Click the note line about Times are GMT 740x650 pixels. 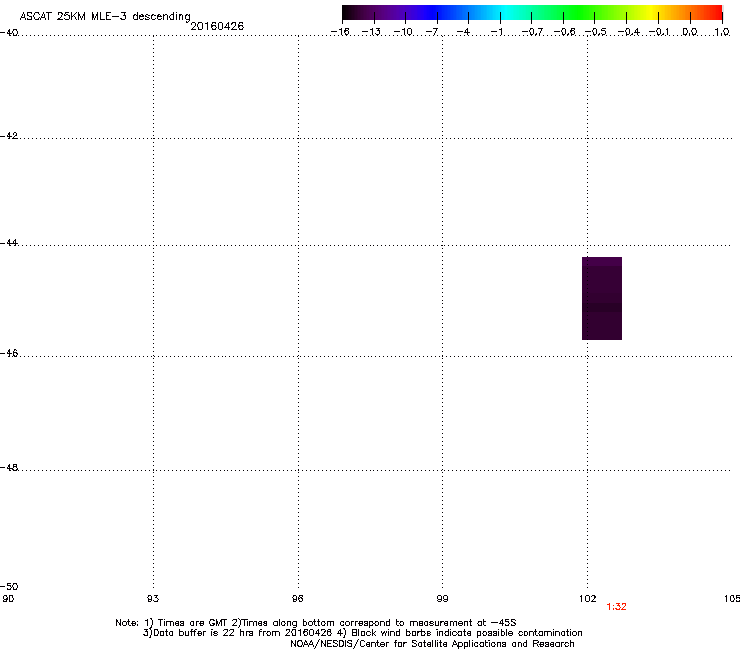pos(316,623)
